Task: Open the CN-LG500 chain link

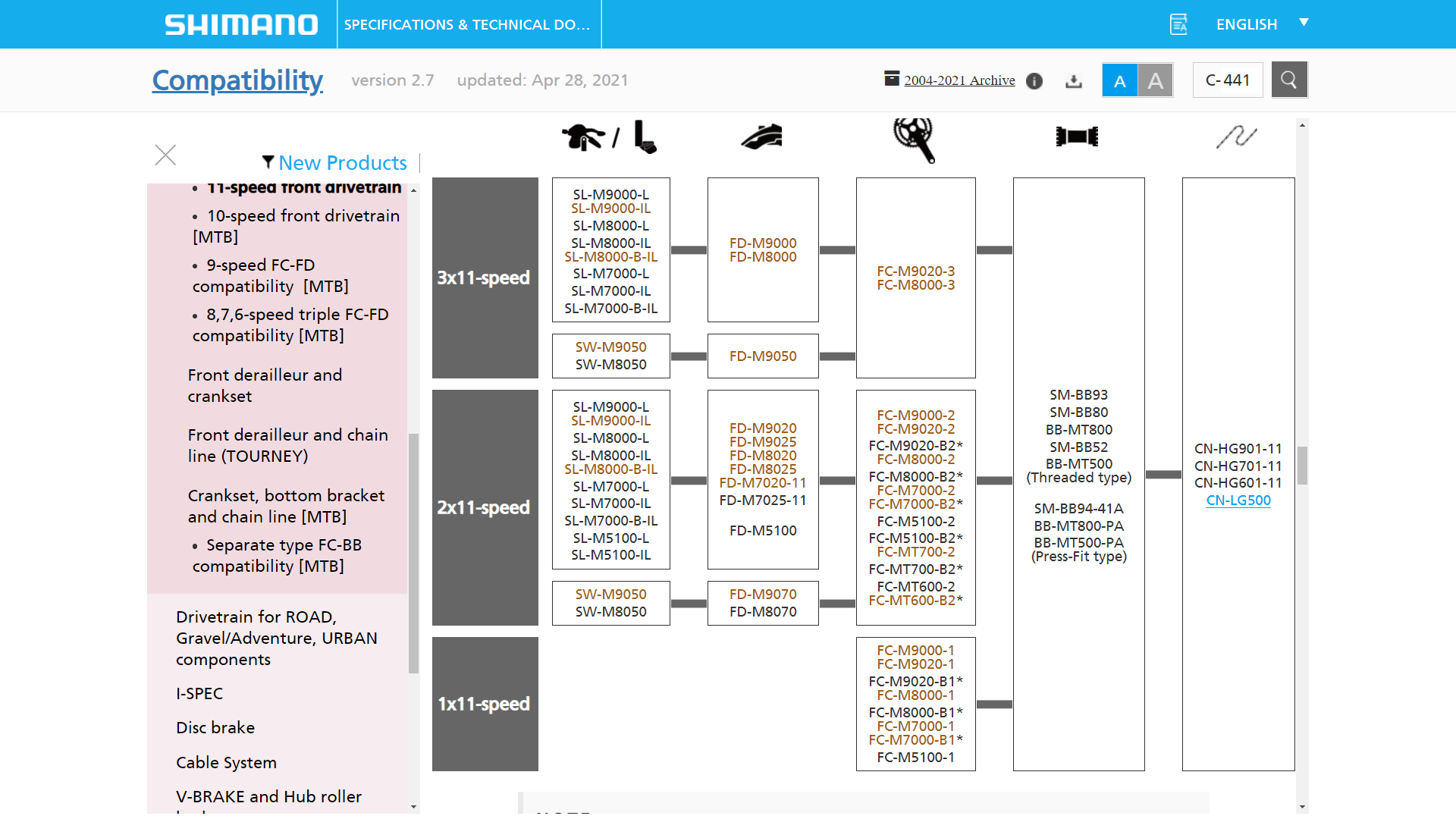Action: point(1238,500)
